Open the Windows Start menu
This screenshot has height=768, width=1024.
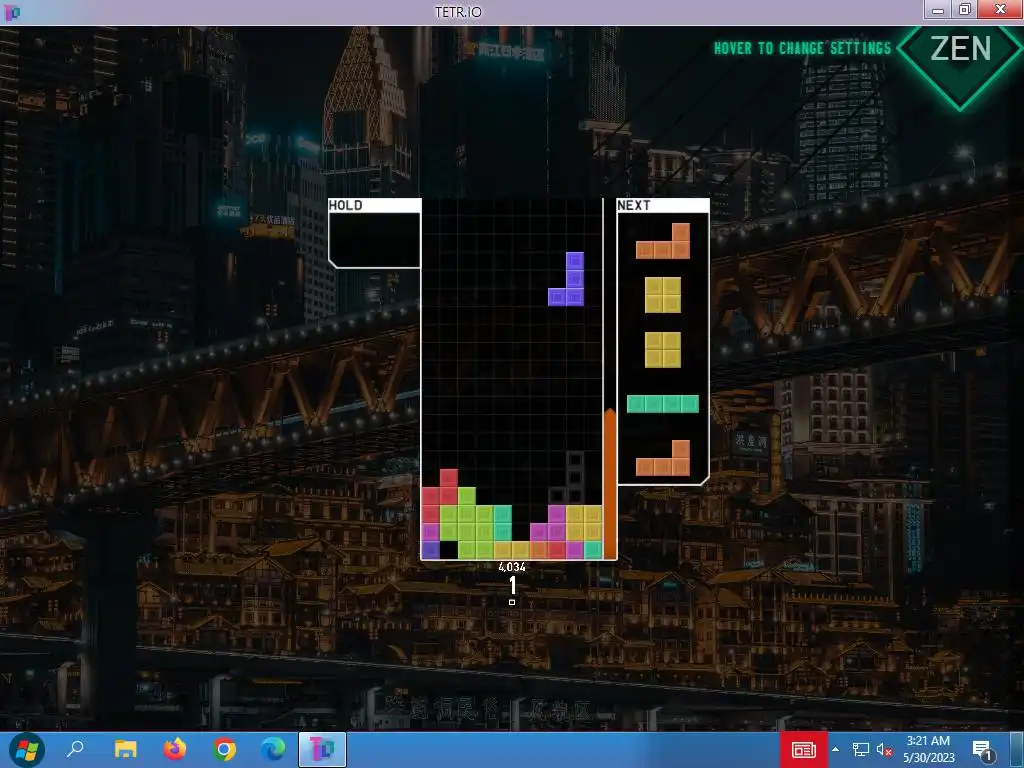tap(27, 750)
